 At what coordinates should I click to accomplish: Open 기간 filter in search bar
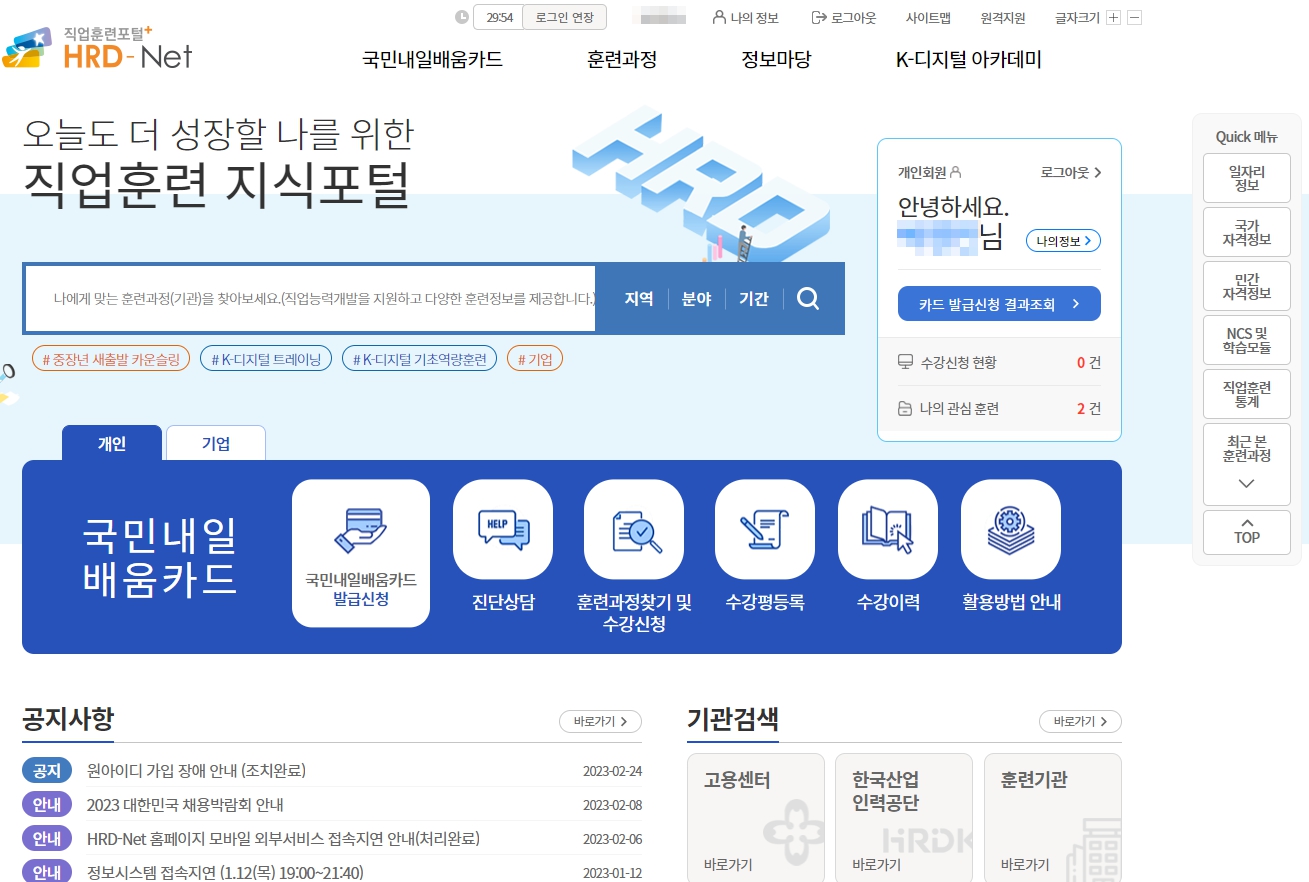click(754, 298)
